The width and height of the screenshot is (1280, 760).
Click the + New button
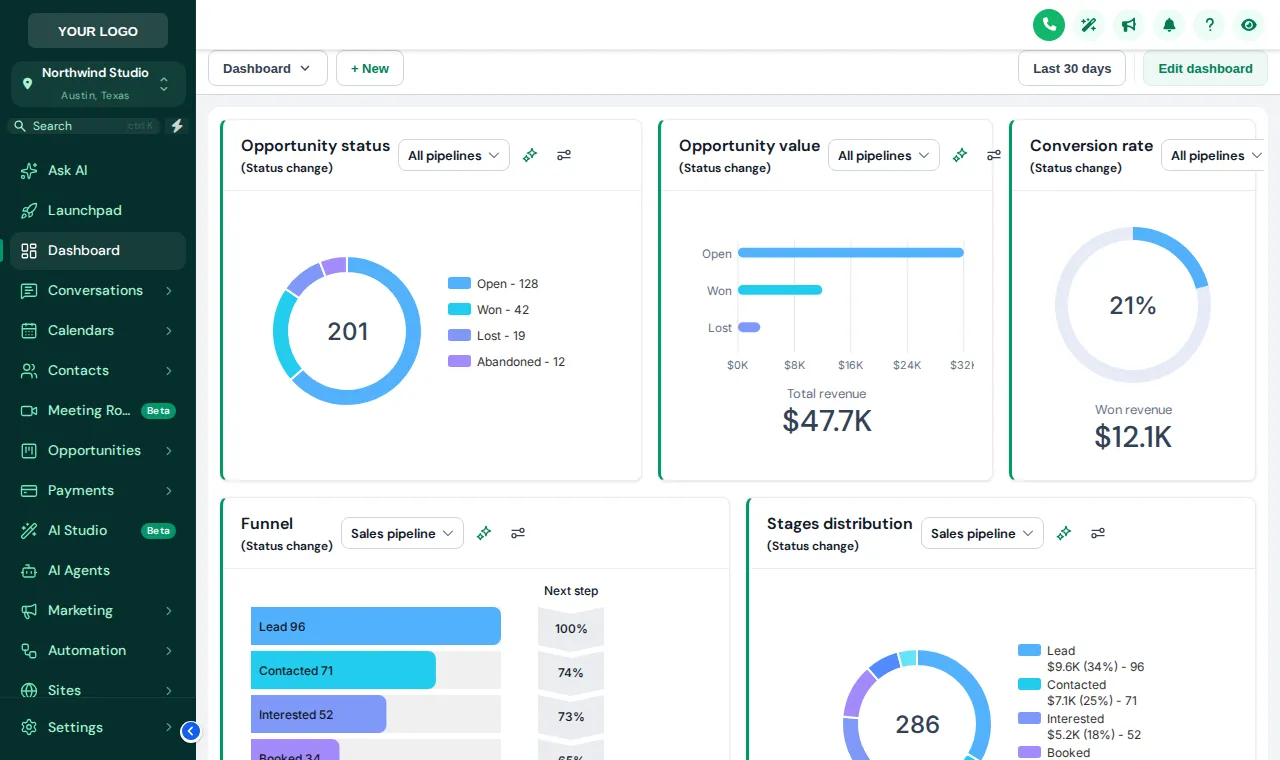[370, 68]
